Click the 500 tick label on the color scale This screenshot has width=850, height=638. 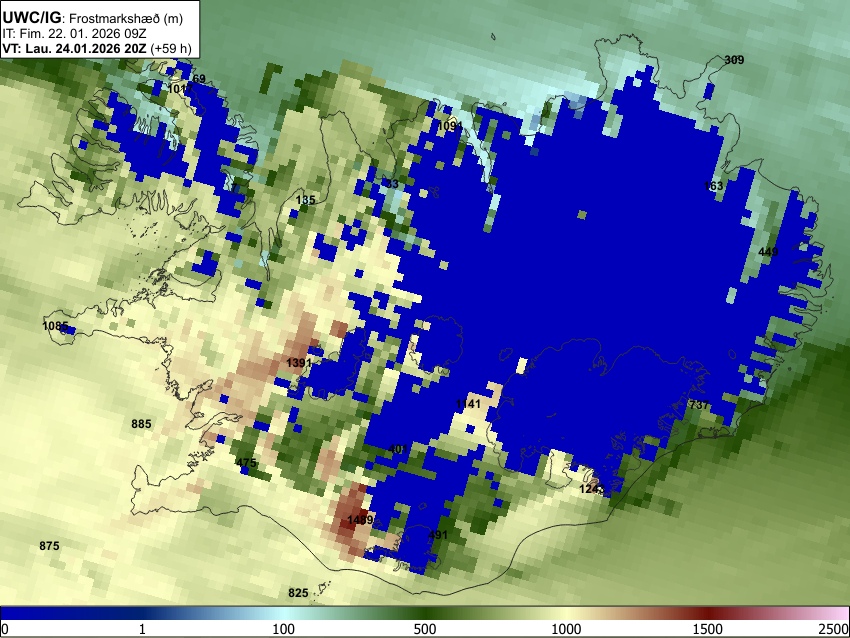pyautogui.click(x=425, y=629)
